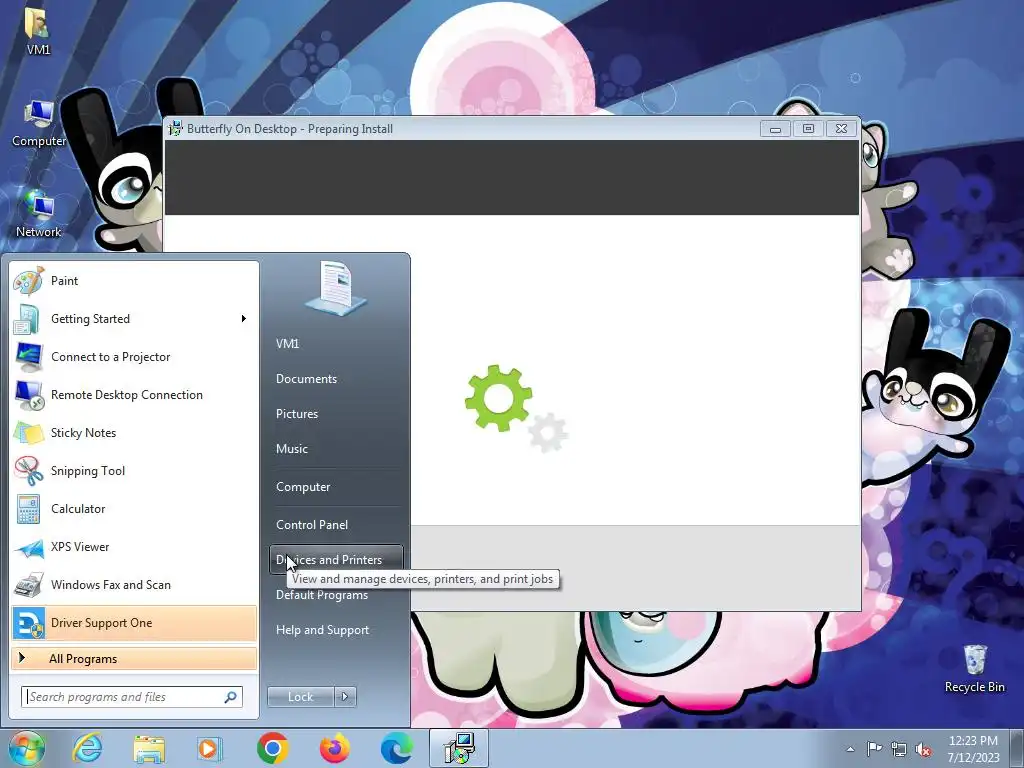
Task: Select the Recycle Bin desktop icon
Action: [x=974, y=669]
